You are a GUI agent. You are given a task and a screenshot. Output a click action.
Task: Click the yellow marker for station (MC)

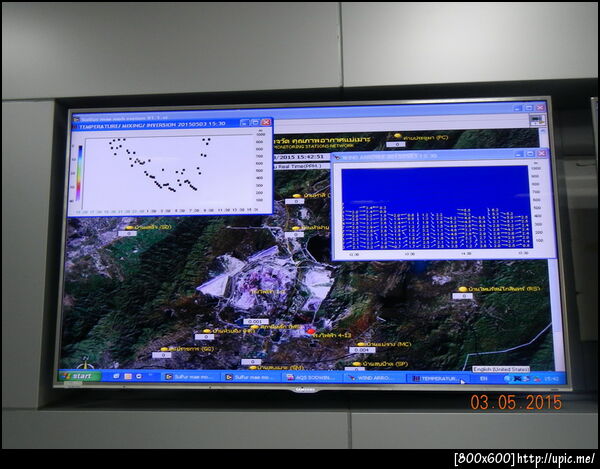360,344
